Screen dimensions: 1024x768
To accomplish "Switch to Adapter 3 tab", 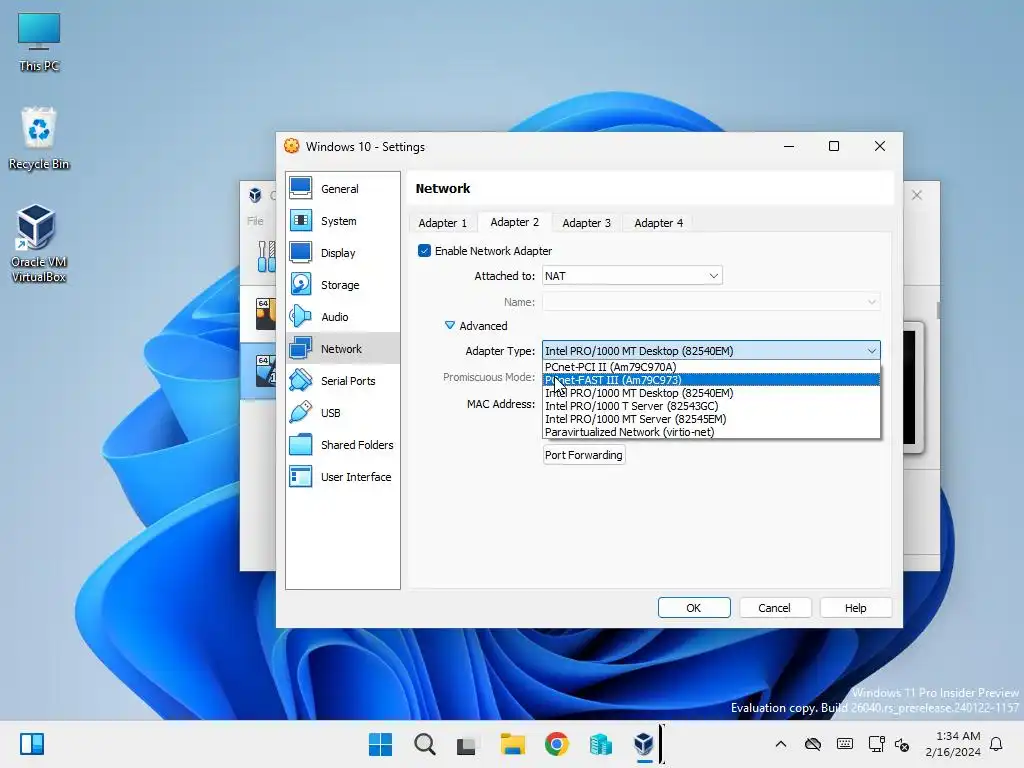I will [586, 223].
